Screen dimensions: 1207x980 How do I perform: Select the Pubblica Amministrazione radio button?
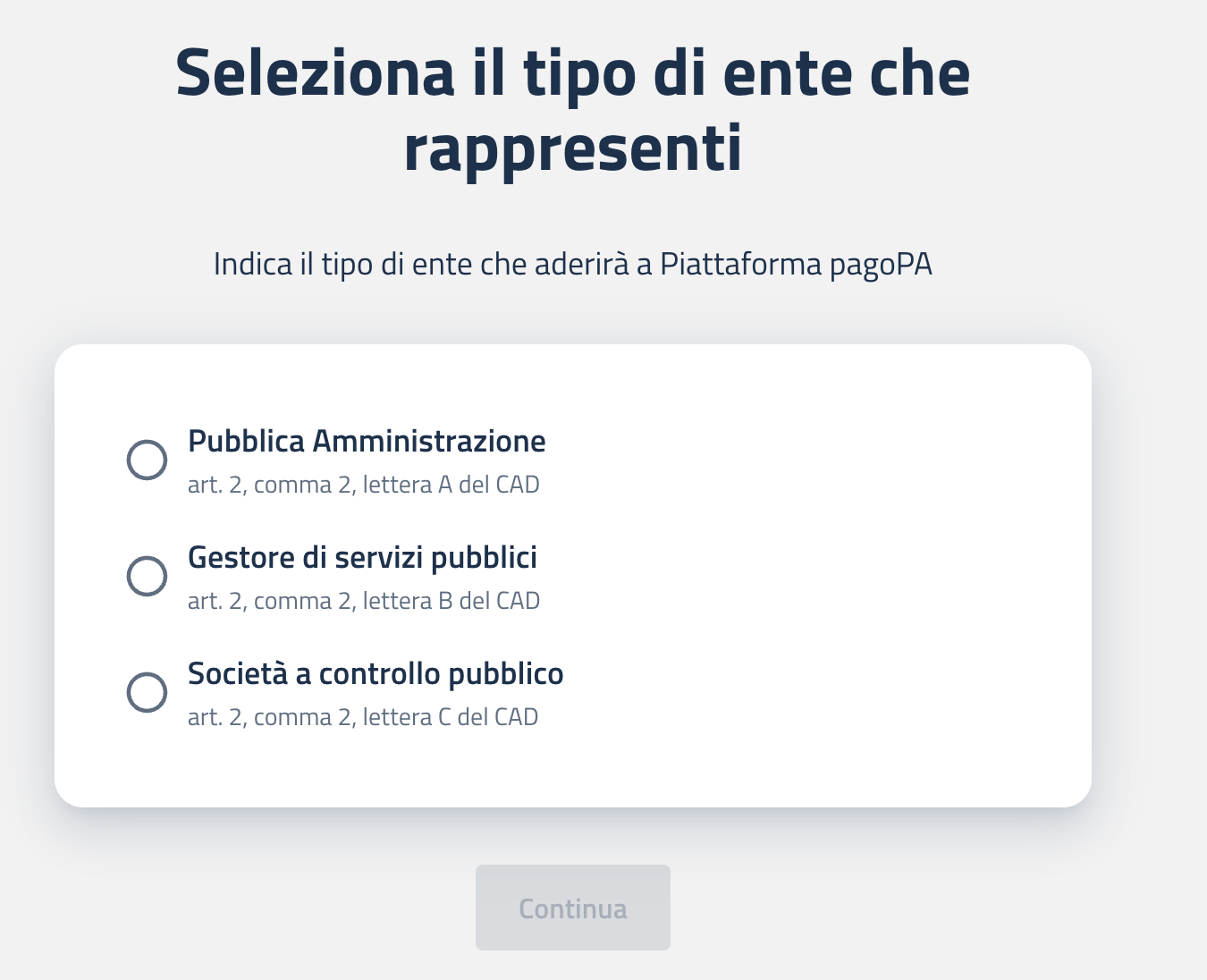(147, 460)
